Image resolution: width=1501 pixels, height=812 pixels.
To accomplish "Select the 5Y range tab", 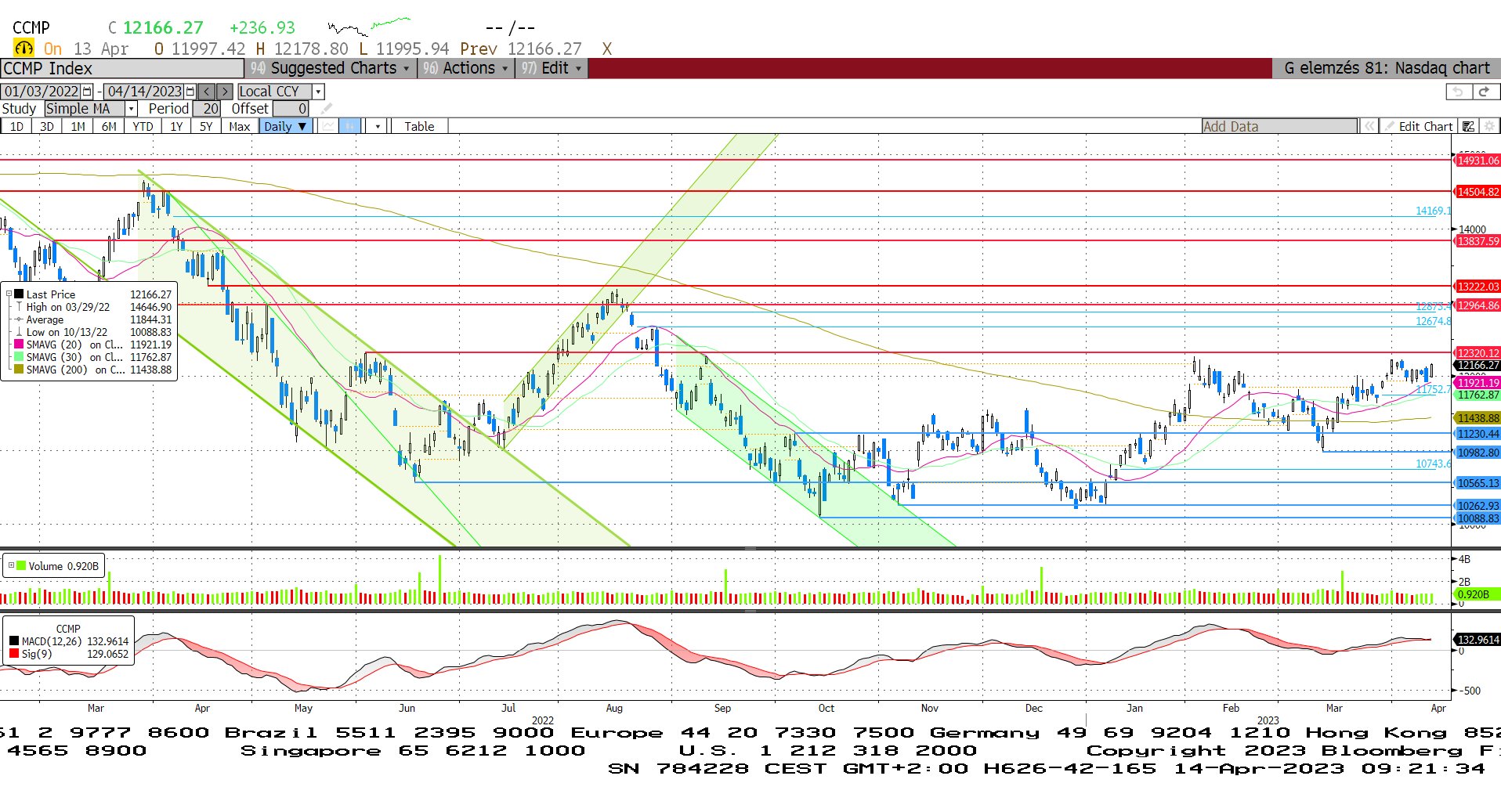I will pyautogui.click(x=206, y=126).
